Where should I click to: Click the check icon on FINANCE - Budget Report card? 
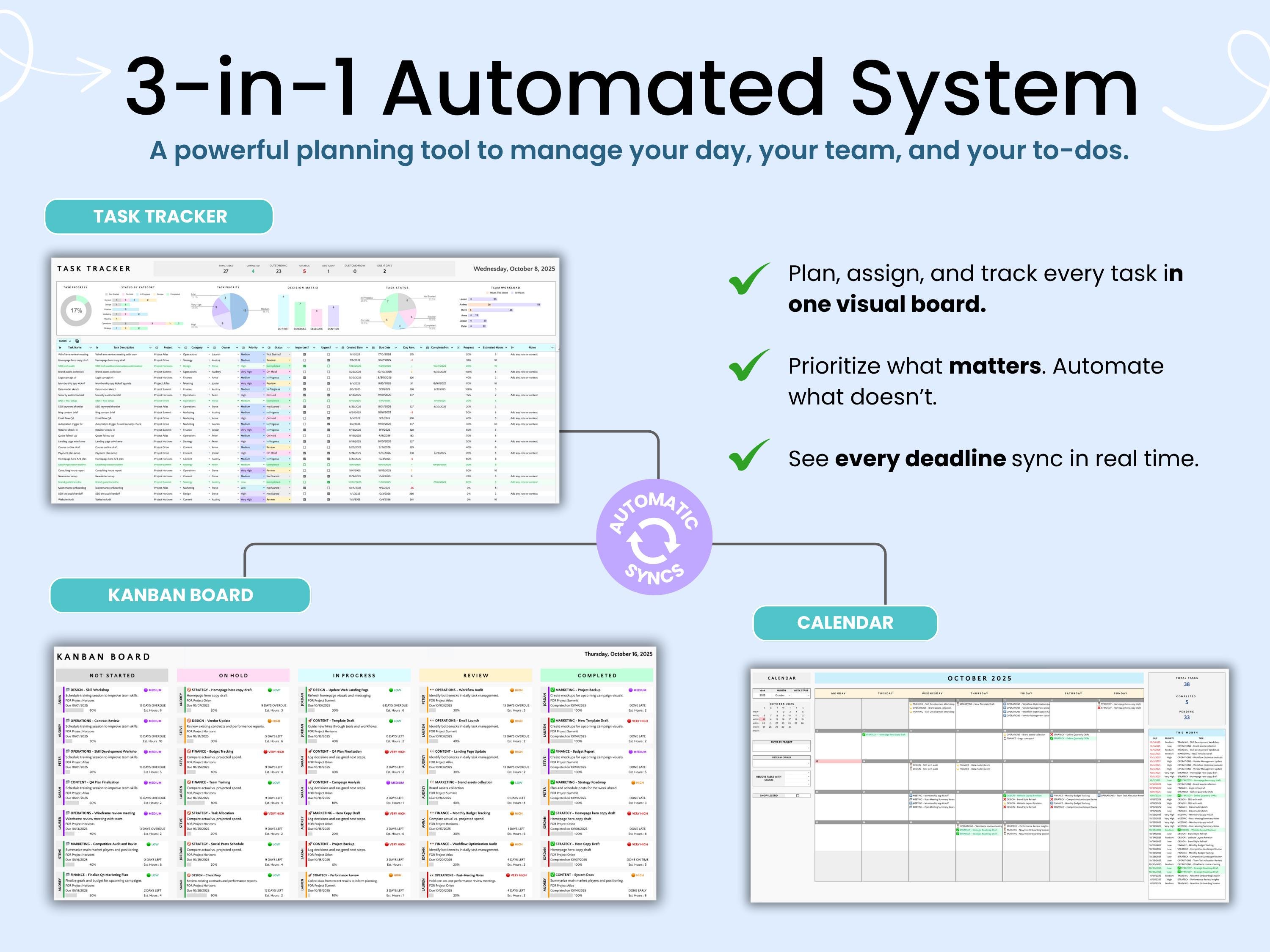tap(552, 751)
